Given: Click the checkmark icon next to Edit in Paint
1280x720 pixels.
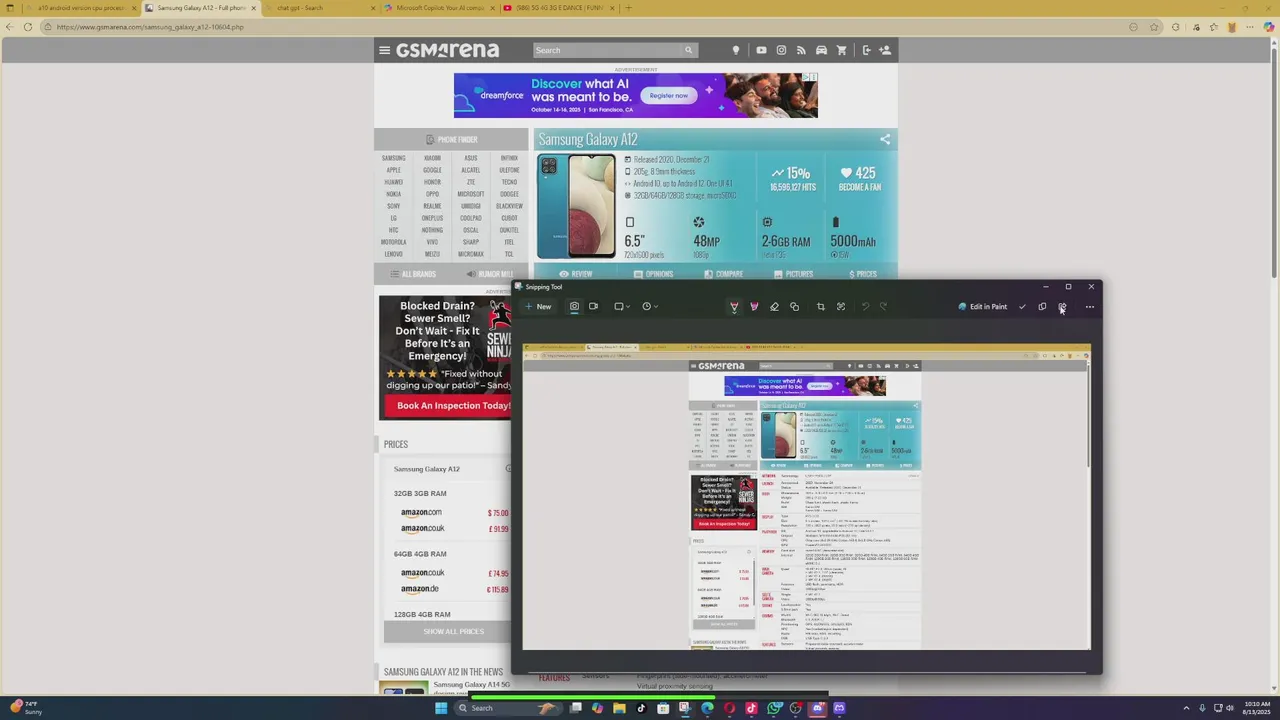Looking at the screenshot, I should coord(1022,307).
